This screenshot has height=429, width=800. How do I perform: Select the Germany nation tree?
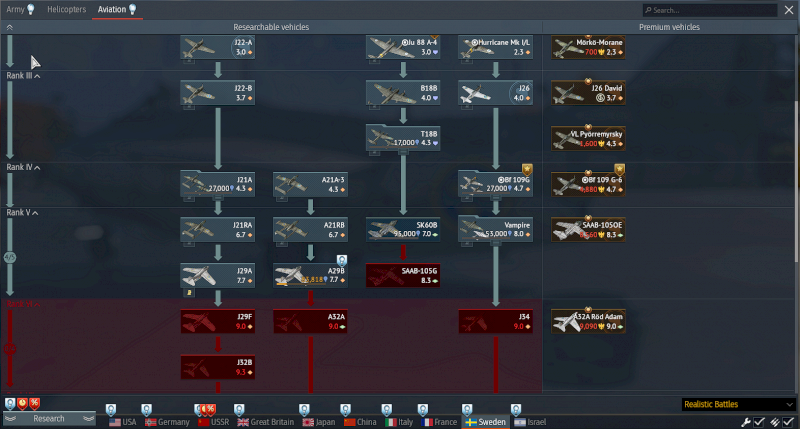[166, 422]
